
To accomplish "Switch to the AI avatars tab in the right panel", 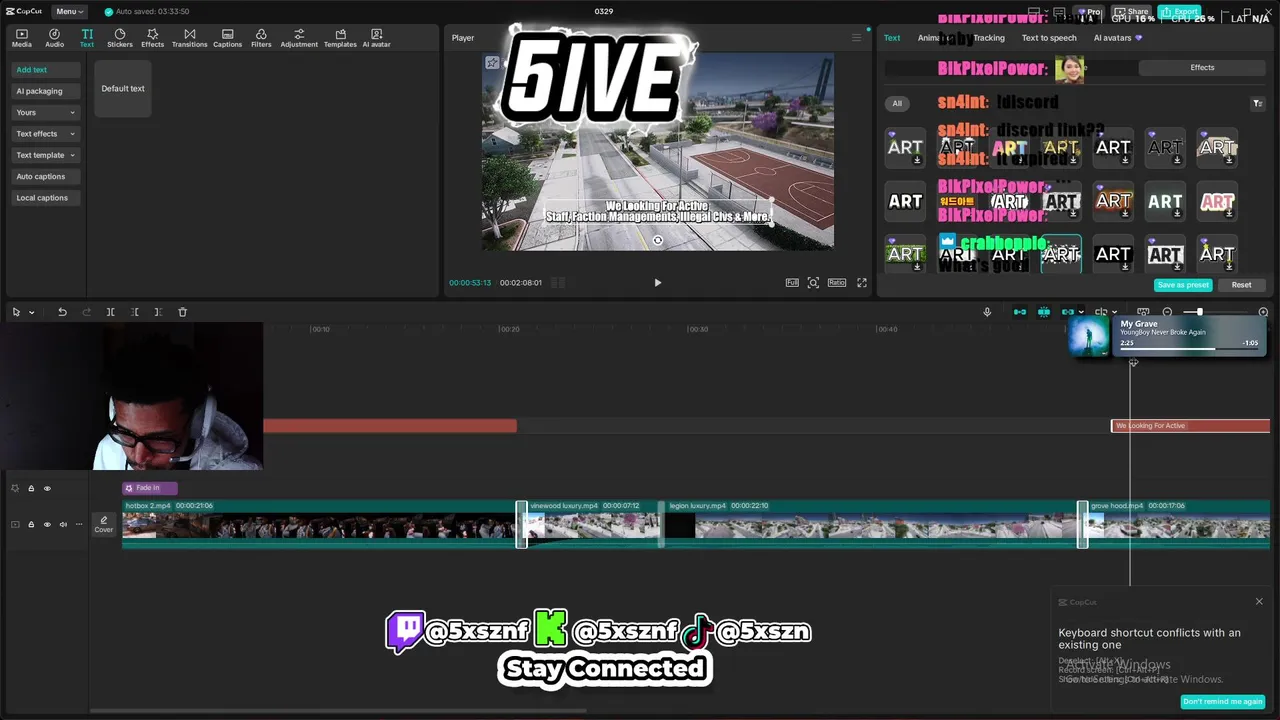I will pyautogui.click(x=1117, y=38).
